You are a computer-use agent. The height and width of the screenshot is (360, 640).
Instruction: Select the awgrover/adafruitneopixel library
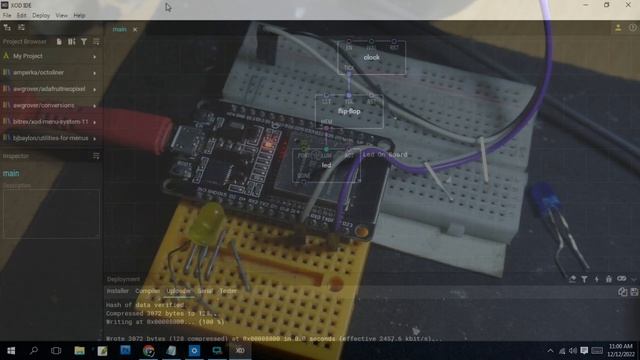coord(49,89)
